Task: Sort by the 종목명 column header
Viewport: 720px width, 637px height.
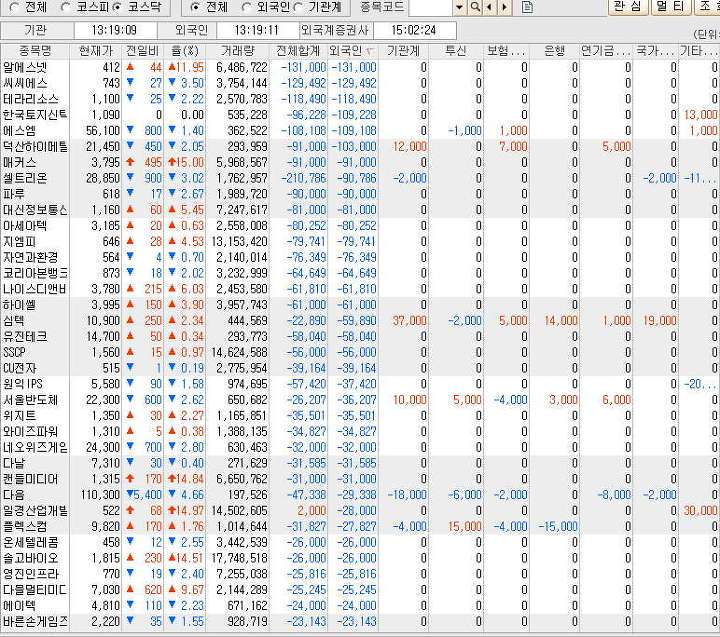Action: tap(35, 51)
